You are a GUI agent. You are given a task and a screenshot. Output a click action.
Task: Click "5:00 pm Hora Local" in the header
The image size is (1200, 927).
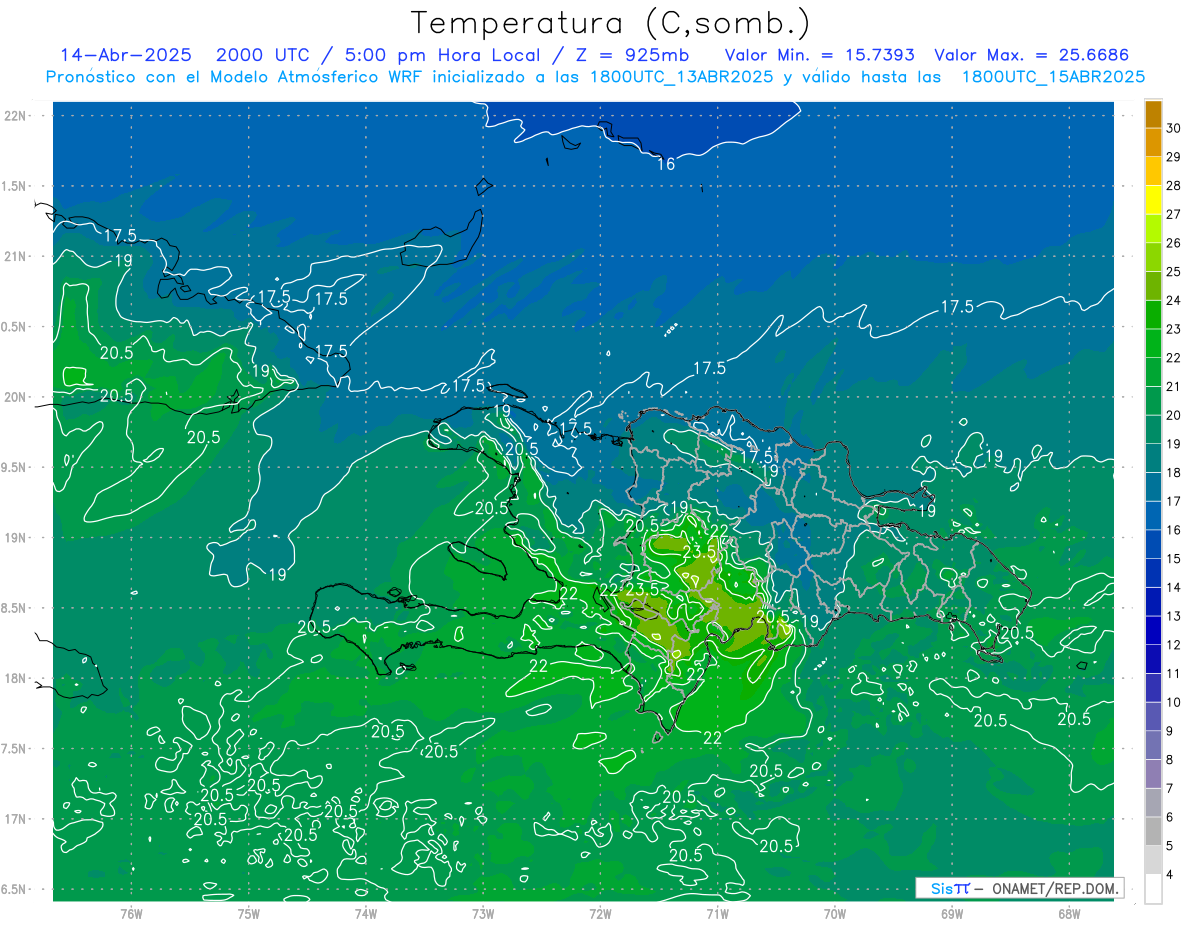pyautogui.click(x=445, y=55)
